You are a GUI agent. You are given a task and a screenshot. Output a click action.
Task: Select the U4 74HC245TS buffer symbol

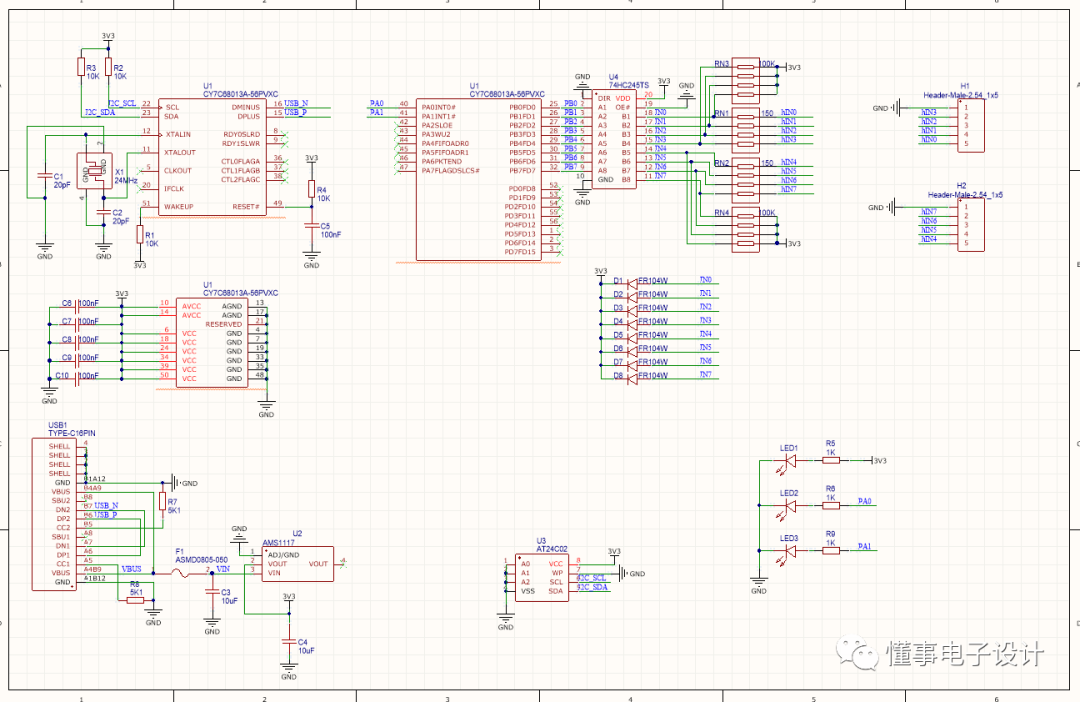[615, 135]
